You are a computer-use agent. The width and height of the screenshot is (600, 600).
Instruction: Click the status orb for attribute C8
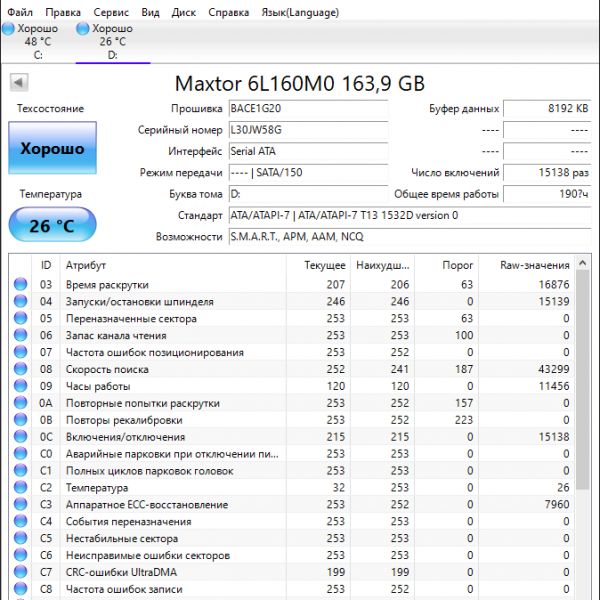(21, 589)
